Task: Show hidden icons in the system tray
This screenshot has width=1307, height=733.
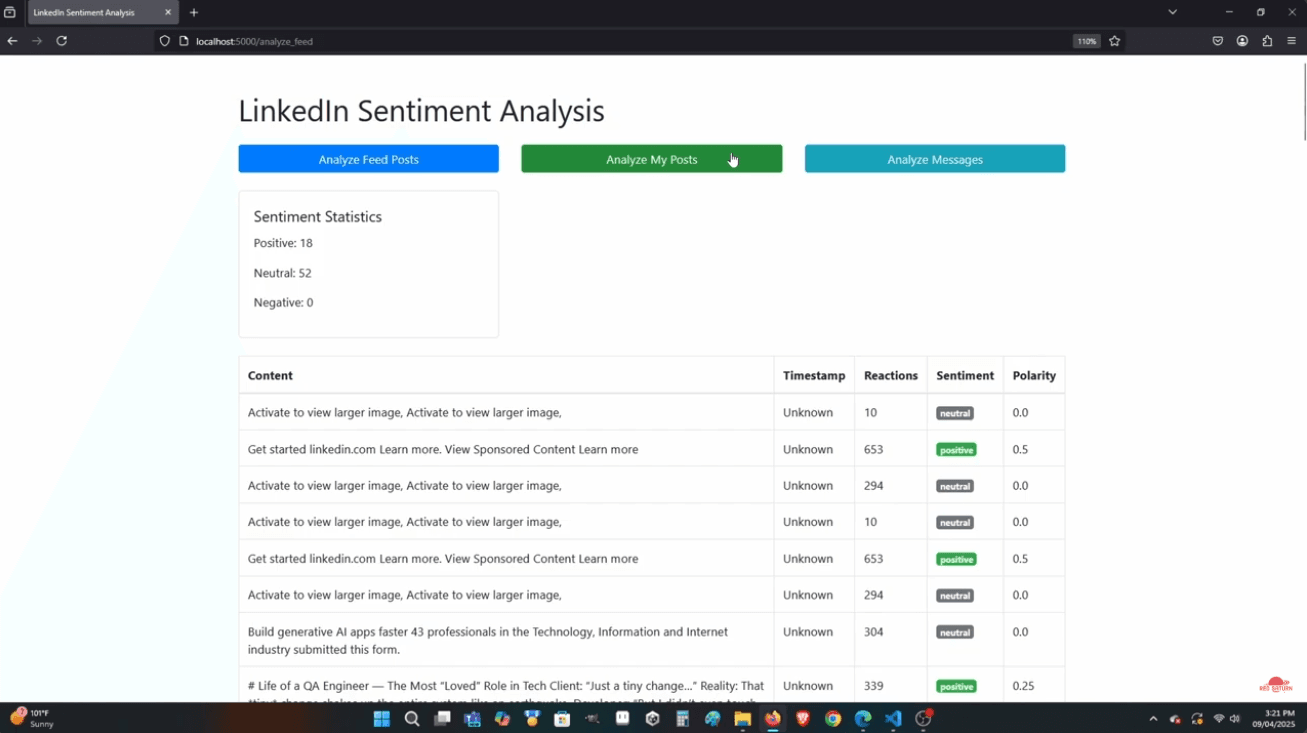Action: click(x=1152, y=718)
